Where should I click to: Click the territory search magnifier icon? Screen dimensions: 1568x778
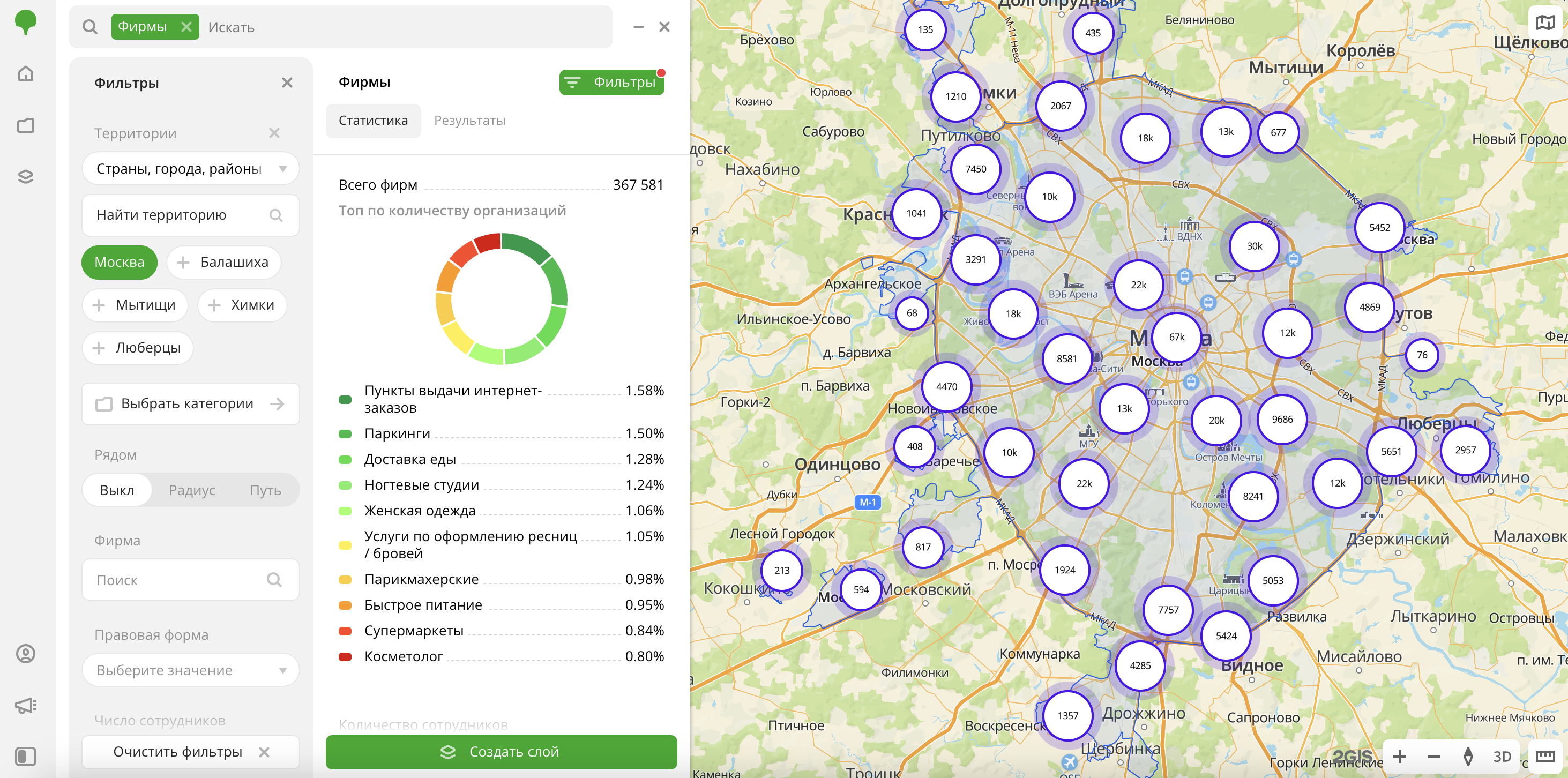point(276,215)
